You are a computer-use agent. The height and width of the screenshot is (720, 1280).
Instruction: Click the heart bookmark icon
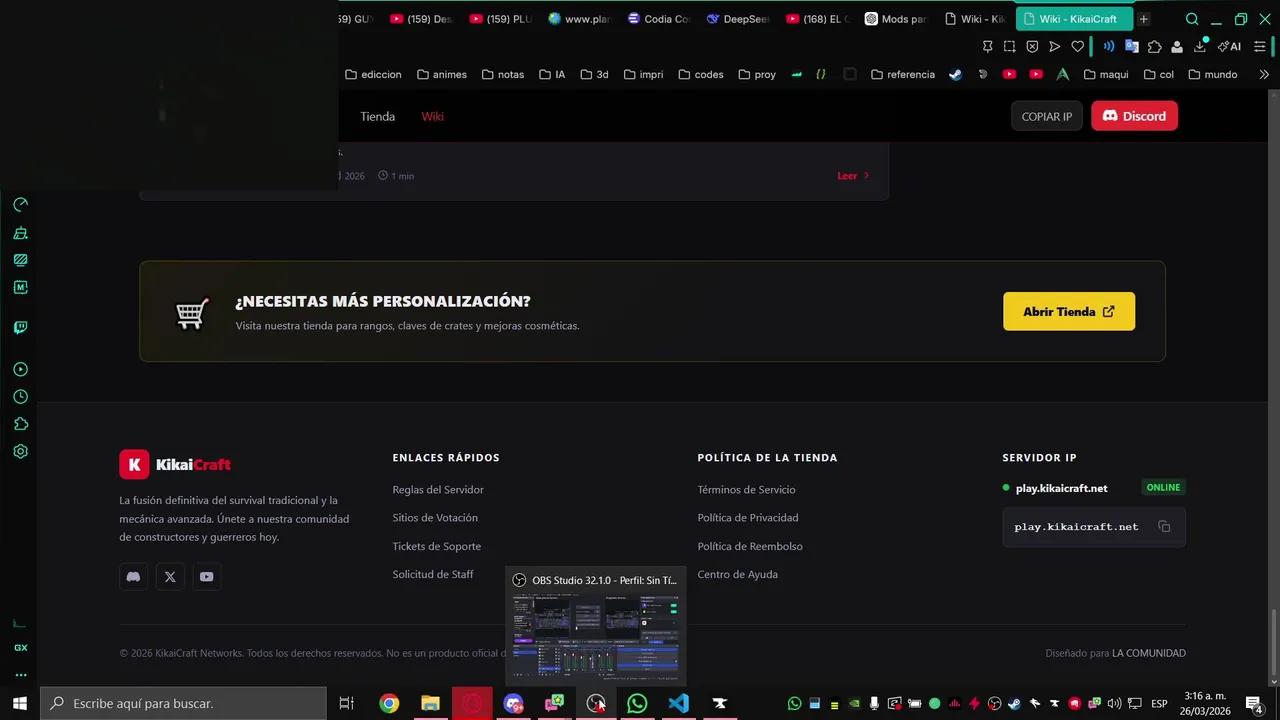coord(1077,46)
